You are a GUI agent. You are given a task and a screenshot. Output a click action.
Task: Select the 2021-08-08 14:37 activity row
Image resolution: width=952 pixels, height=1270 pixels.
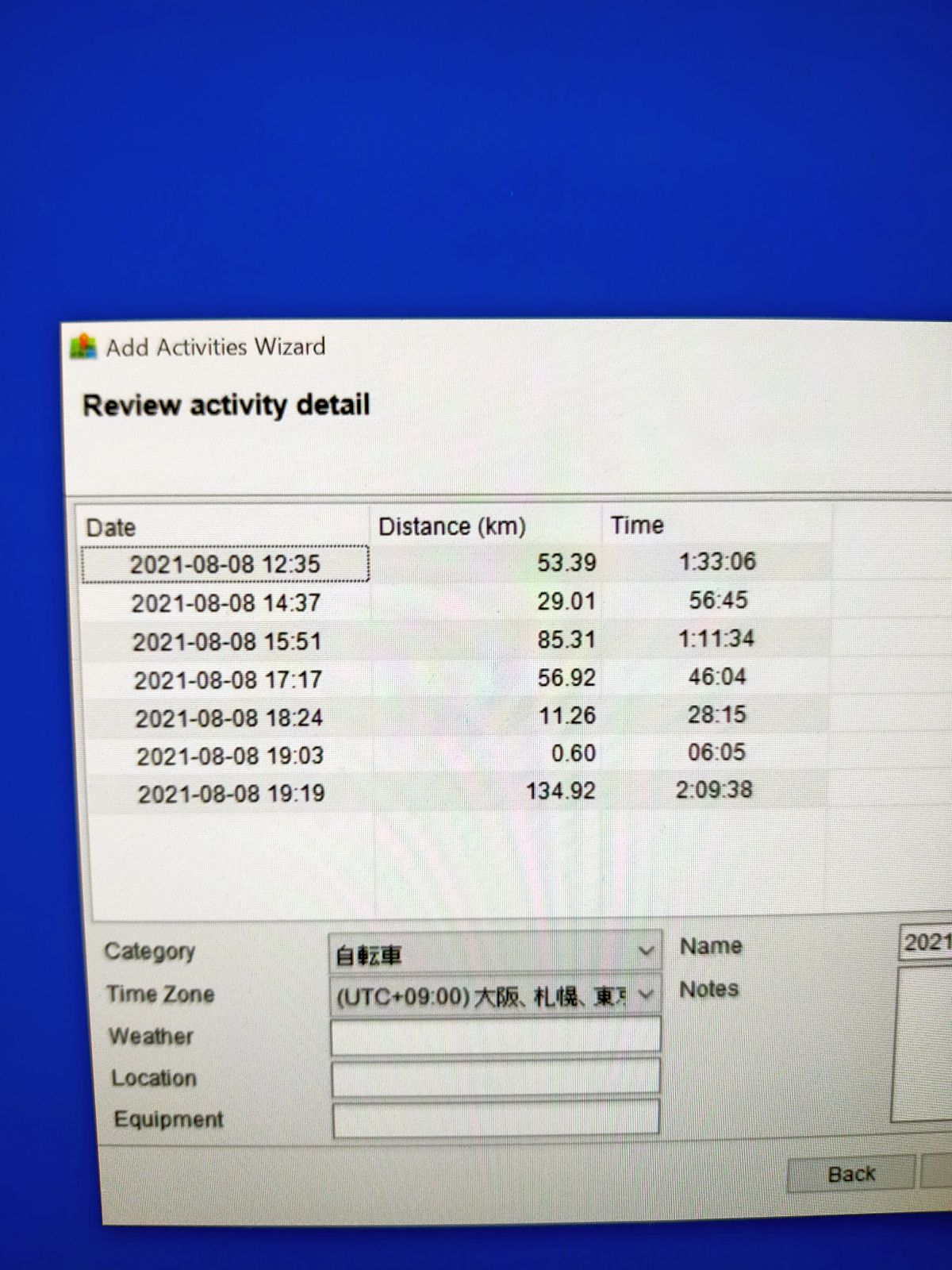point(226,603)
